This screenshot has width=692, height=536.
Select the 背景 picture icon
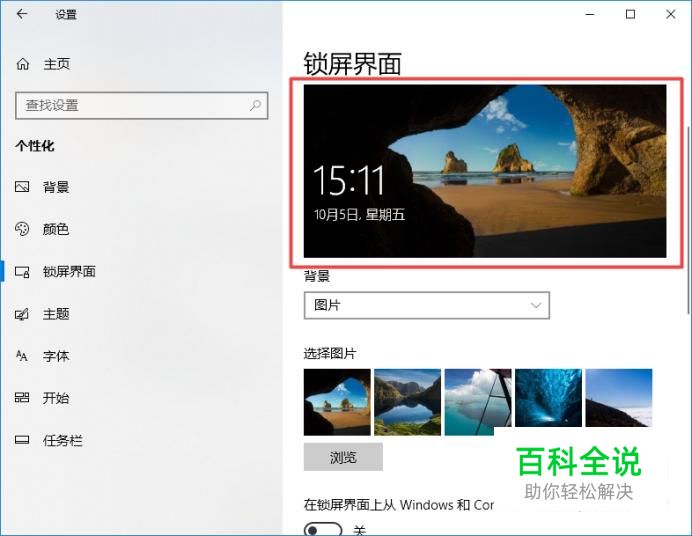coord(22,187)
